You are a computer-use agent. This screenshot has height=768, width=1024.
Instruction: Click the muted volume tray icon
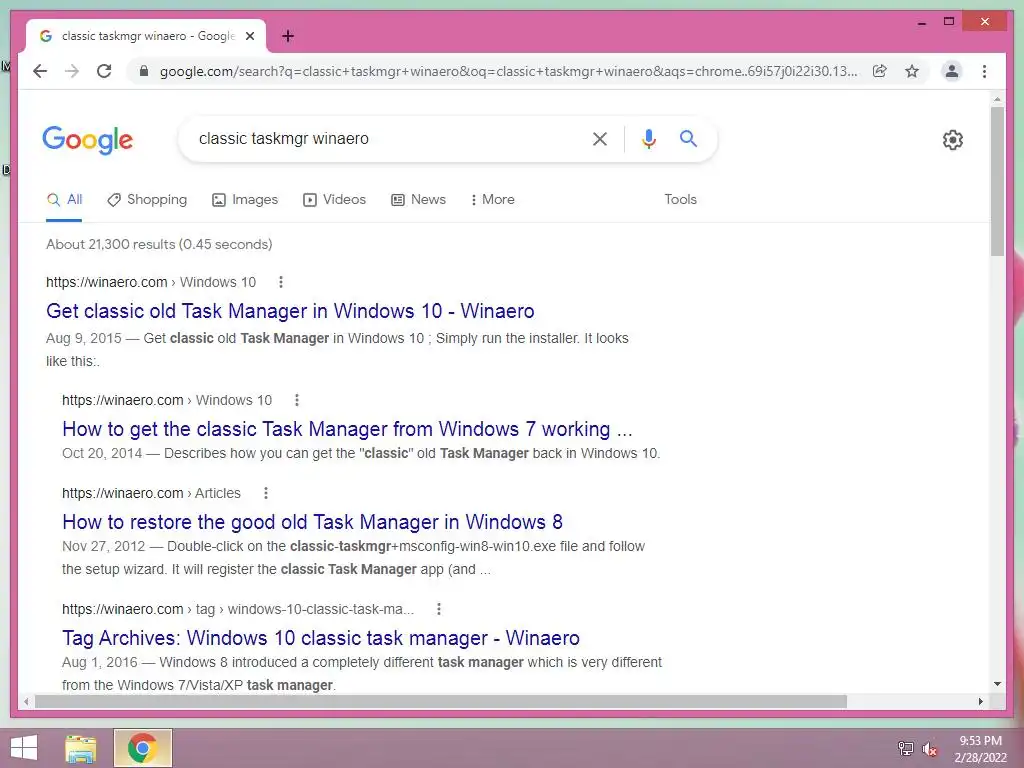pos(929,748)
